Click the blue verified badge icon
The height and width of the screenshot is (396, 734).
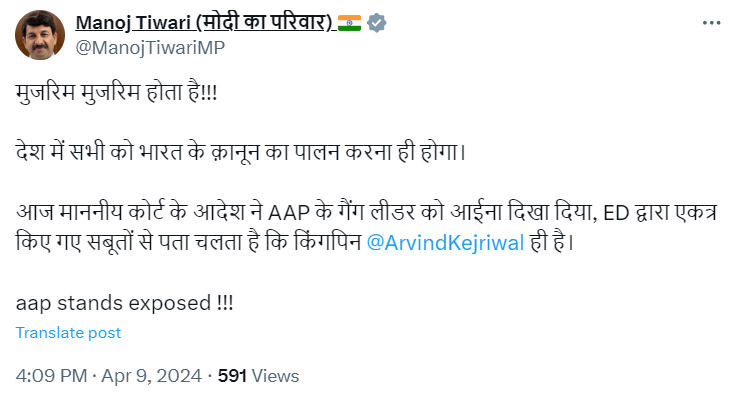376,22
